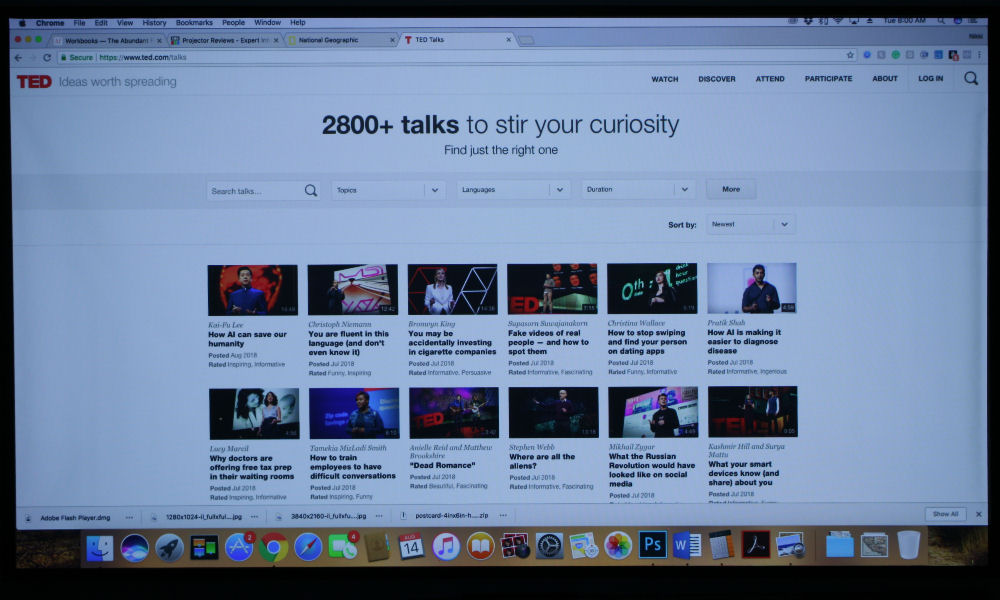Screen dimensions: 1000x600
Task: Click the Chrome icon in the dock
Action: 273,548
